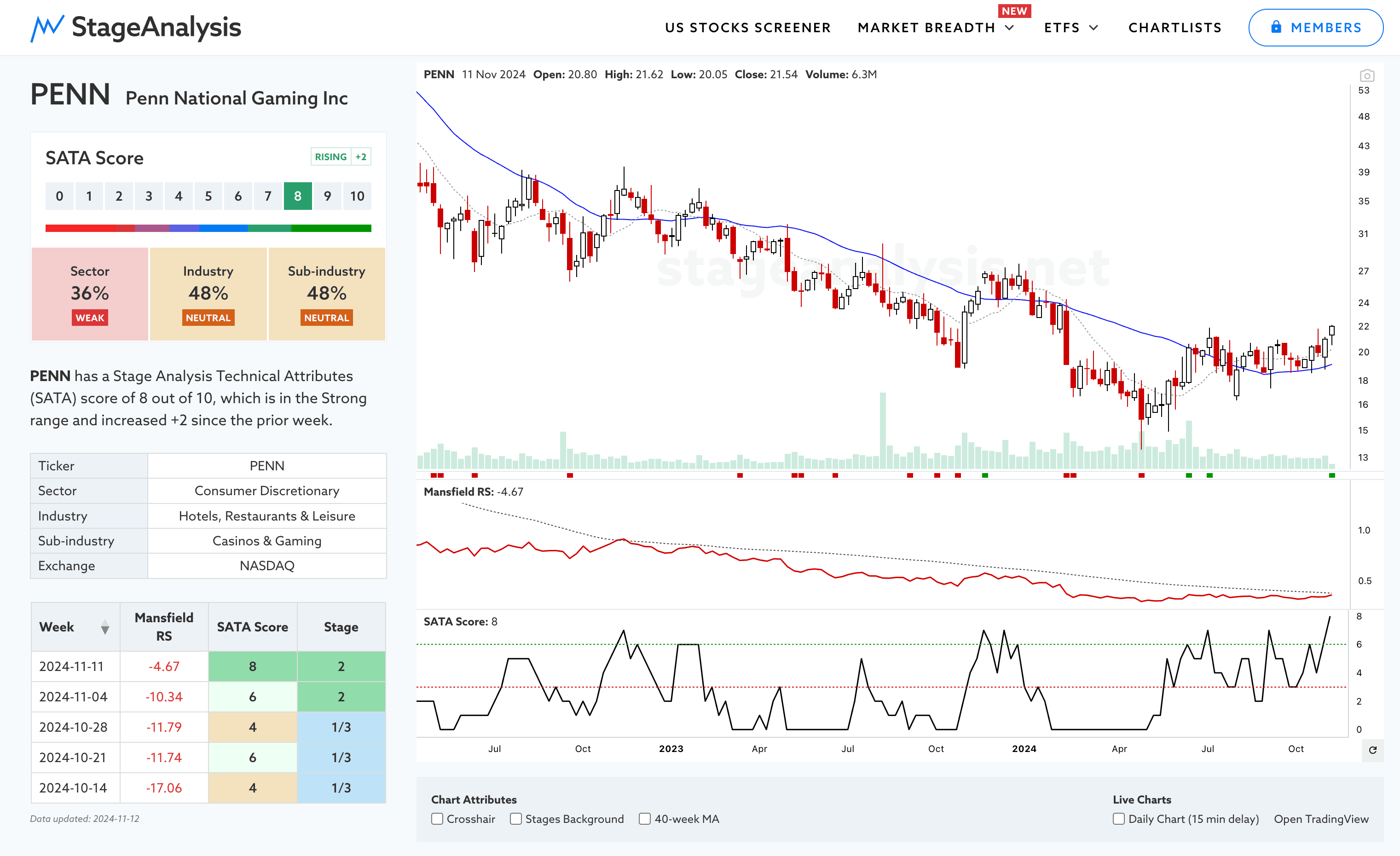
Task: Take a chart screenshot with camera icon
Action: pyautogui.click(x=1366, y=75)
